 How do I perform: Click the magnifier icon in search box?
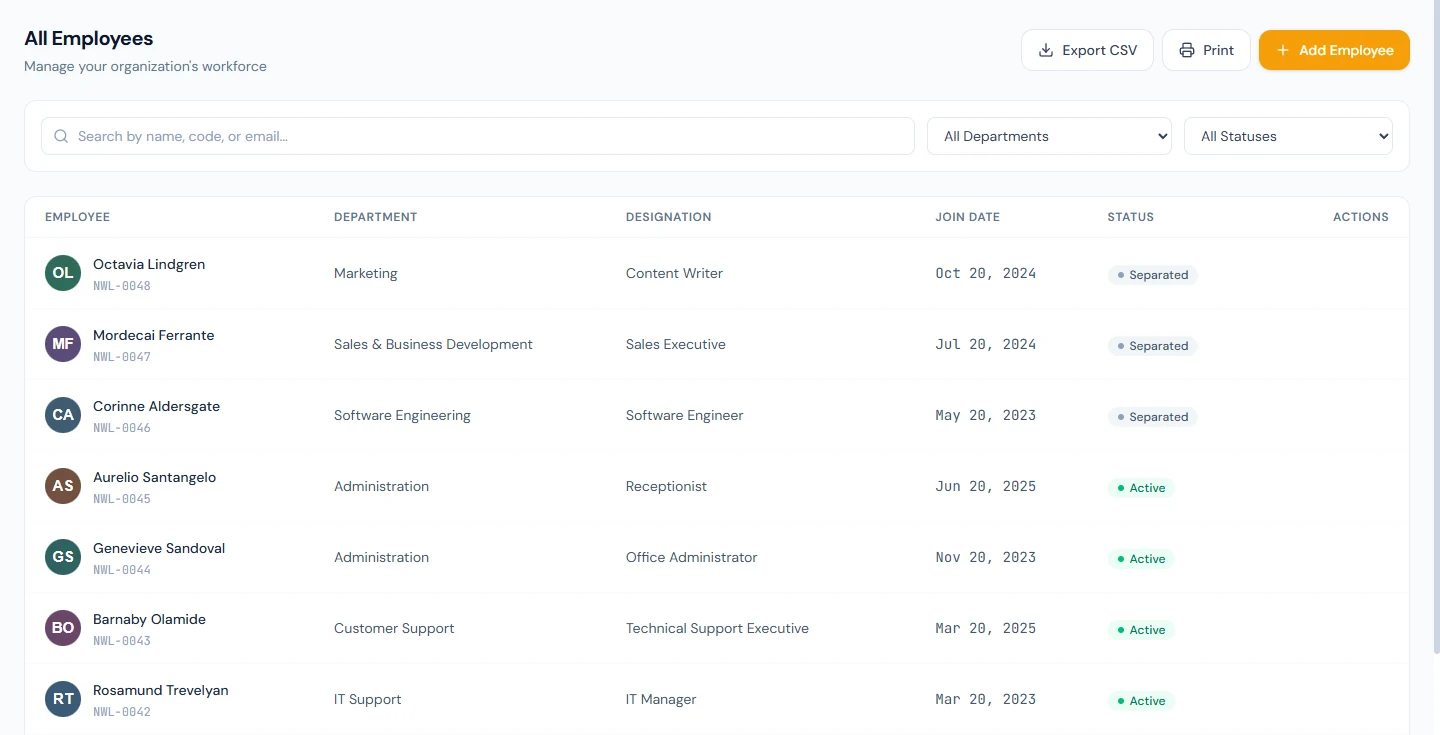(x=61, y=136)
